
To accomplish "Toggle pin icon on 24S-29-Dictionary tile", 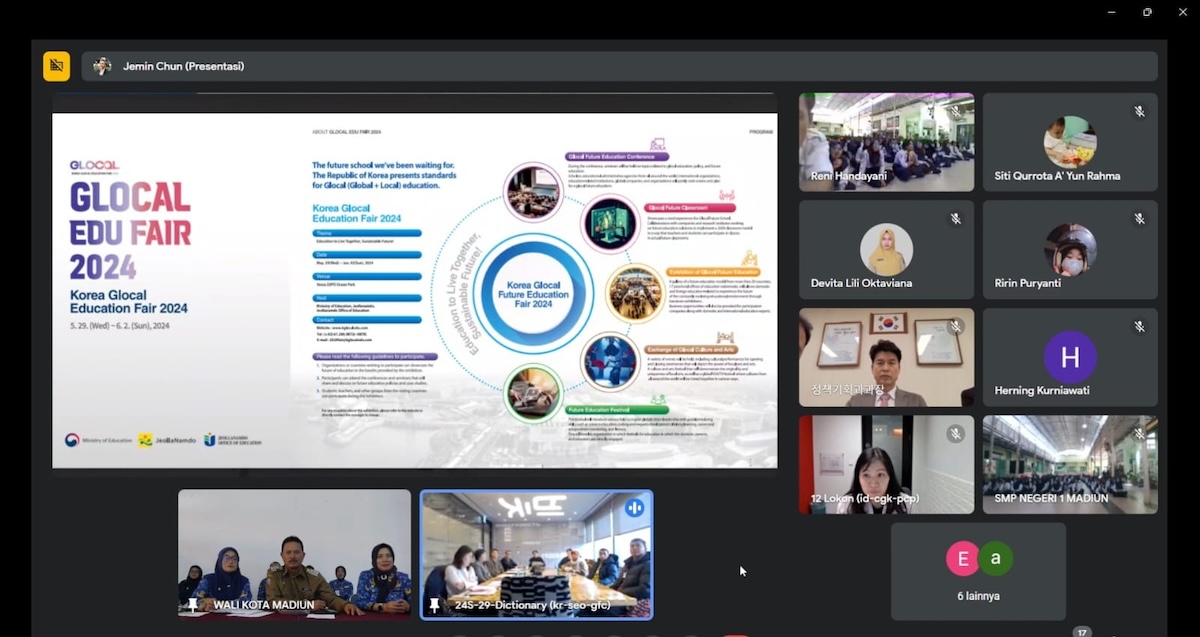I will tap(434, 605).
